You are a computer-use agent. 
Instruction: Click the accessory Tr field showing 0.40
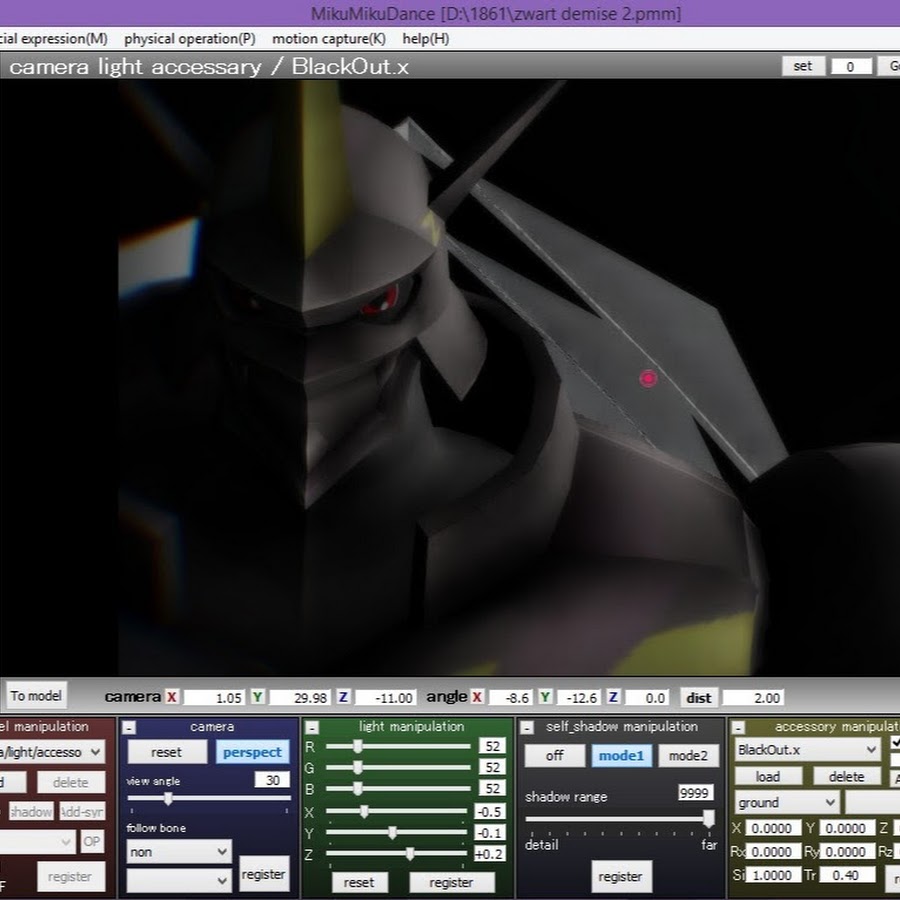point(847,875)
